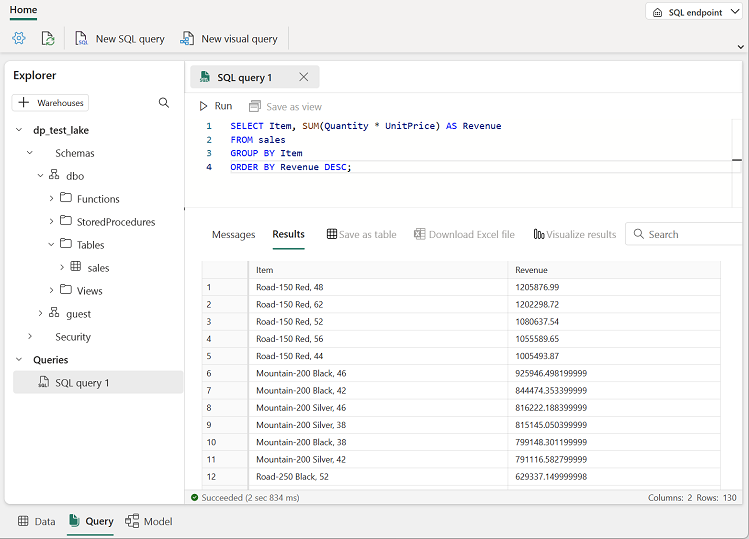Expand the Functions folder

pyautogui.click(x=52, y=198)
